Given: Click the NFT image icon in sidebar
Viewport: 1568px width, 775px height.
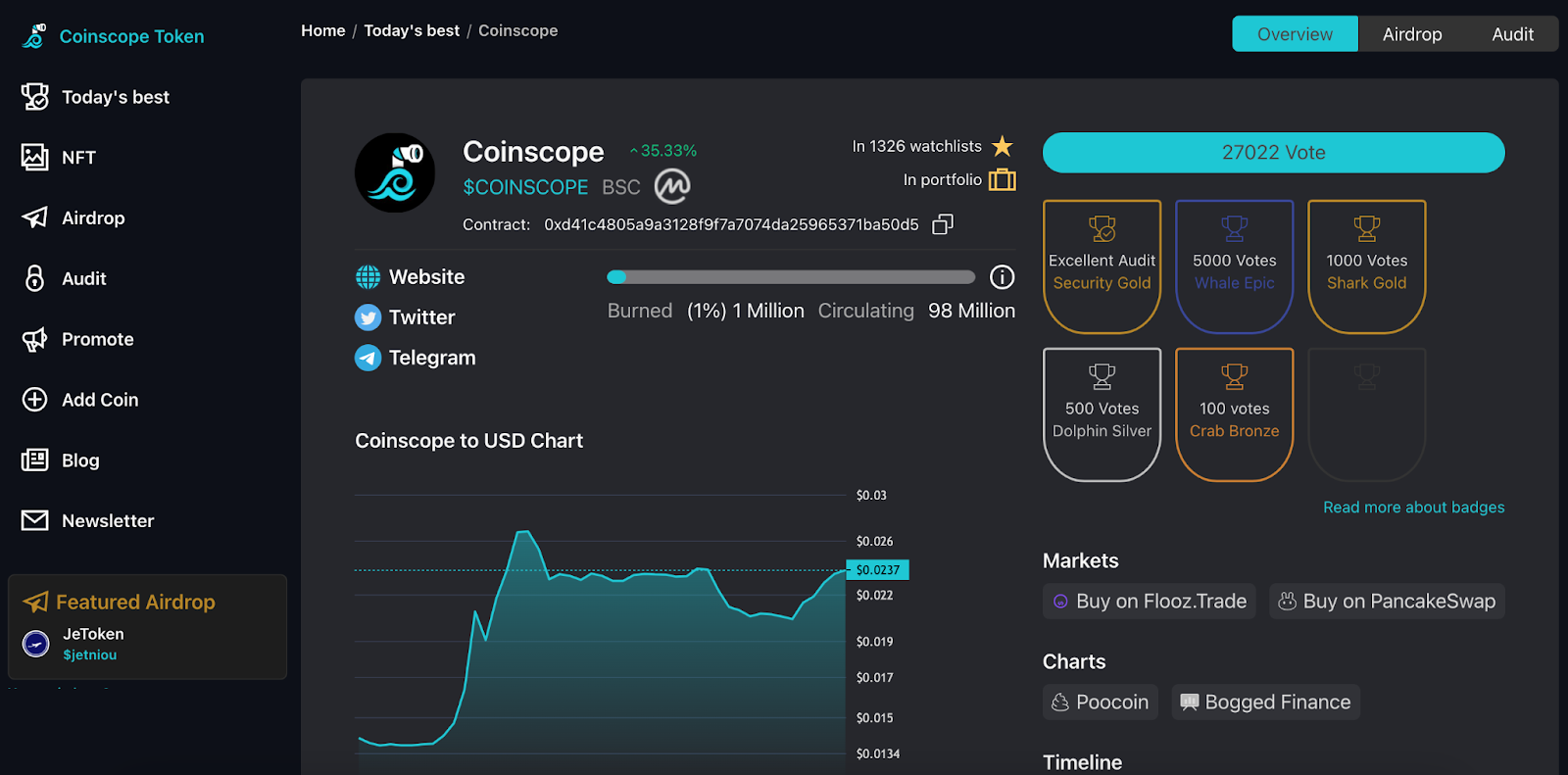Looking at the screenshot, I should coord(35,157).
